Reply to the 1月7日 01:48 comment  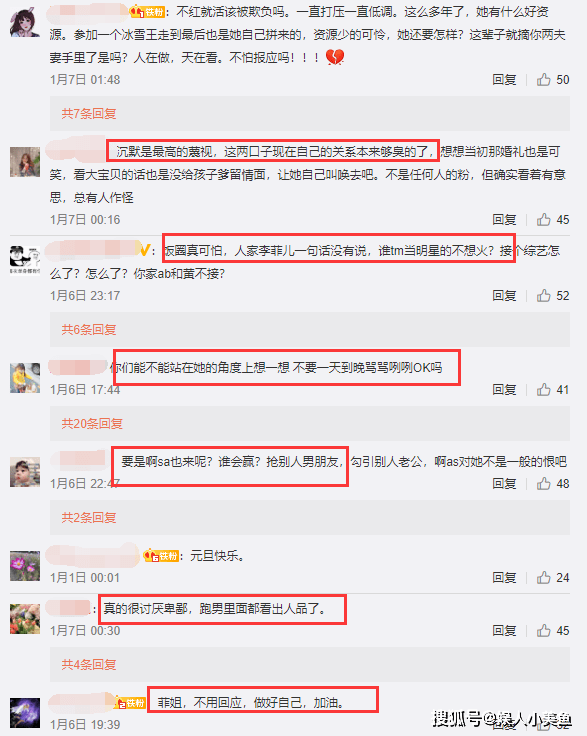click(504, 80)
